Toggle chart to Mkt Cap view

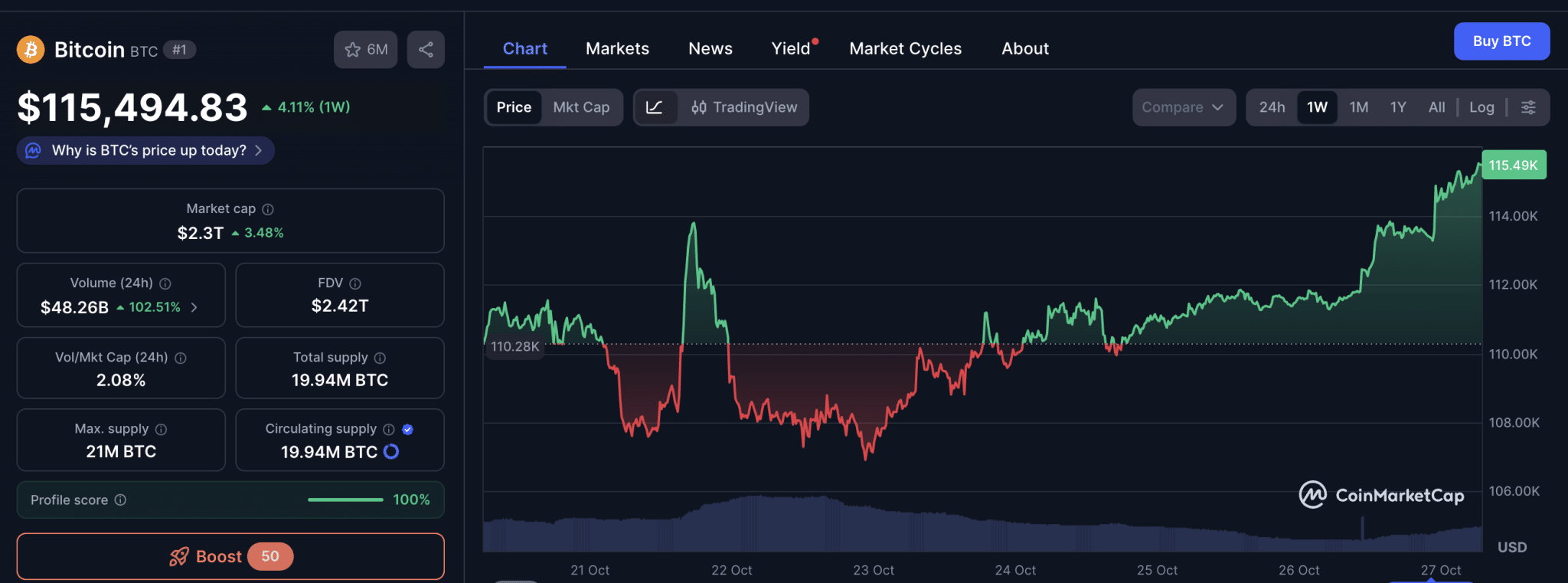581,107
